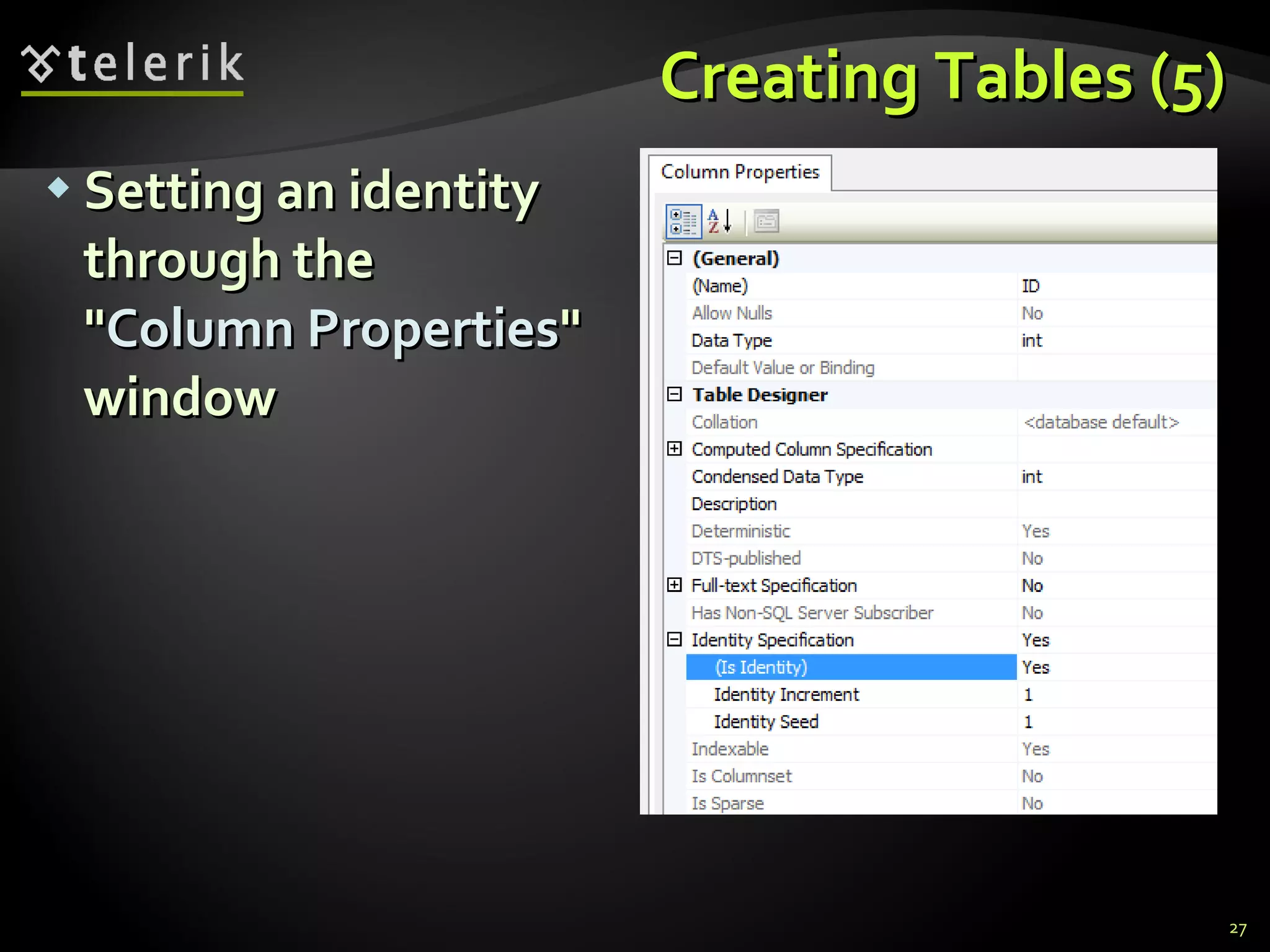This screenshot has width=1270, height=952.
Task: Click the Categorized view toolbar icon
Action: [x=683, y=221]
